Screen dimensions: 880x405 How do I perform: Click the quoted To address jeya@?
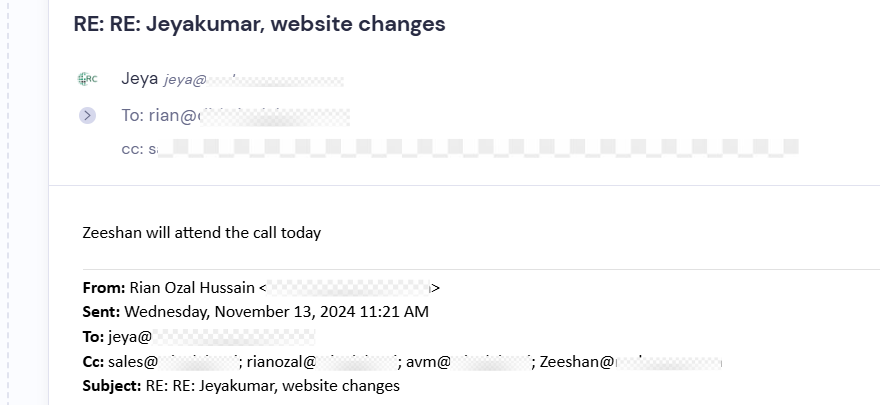211,337
